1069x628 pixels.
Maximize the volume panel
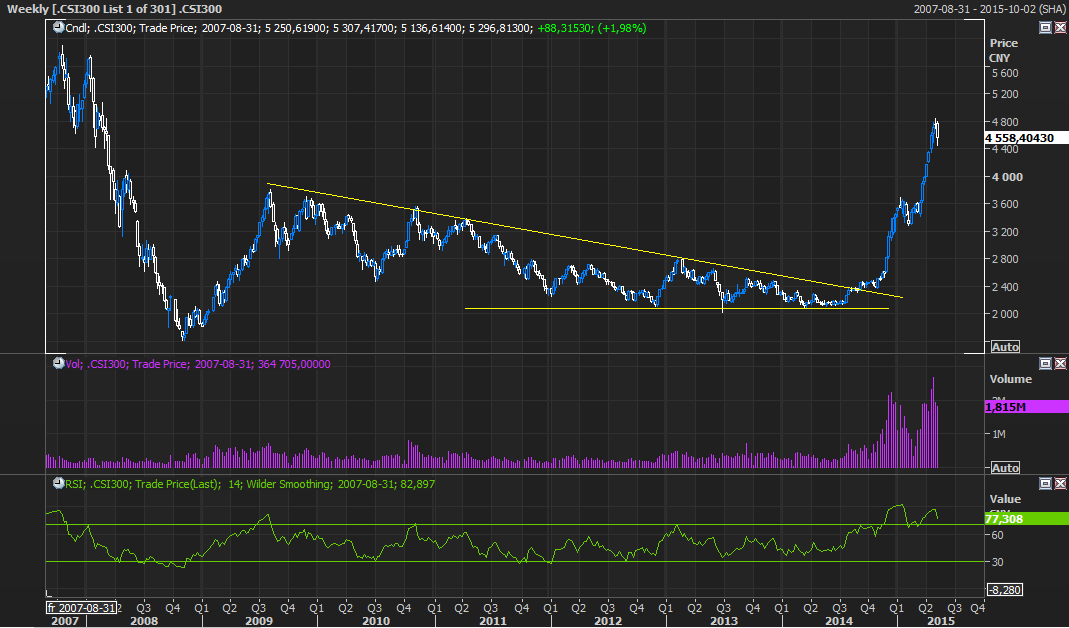1045,363
